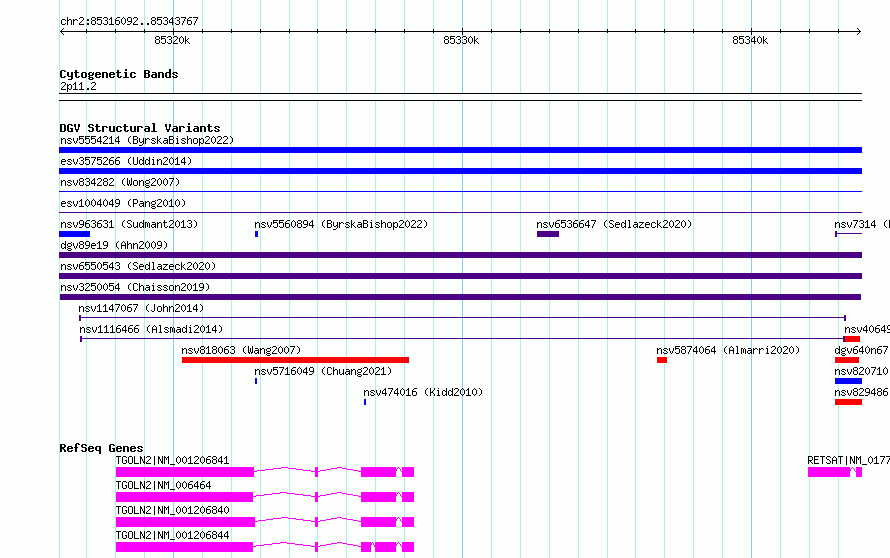Select the blue nsv820710 variant bar
The image size is (890, 558).
[x=848, y=381]
